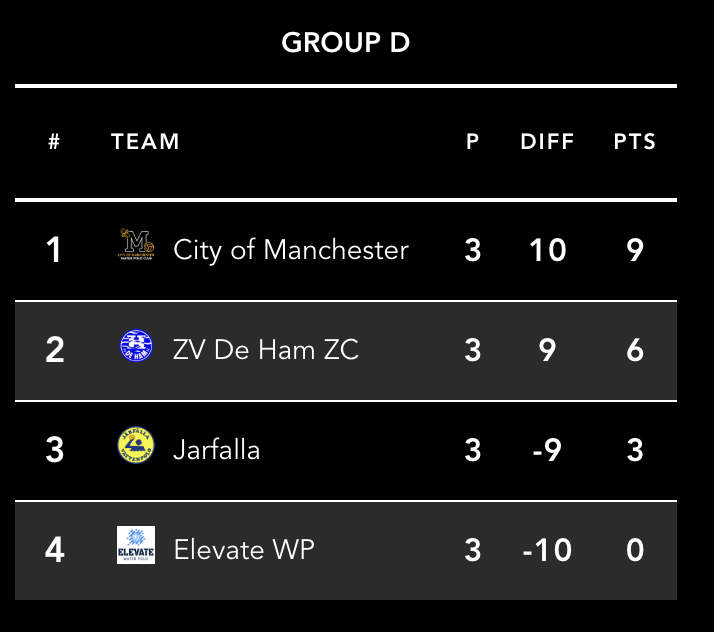Viewport: 714px width, 632px height.
Task: Open the ZV De Ham ZC team link
Action: tap(265, 349)
